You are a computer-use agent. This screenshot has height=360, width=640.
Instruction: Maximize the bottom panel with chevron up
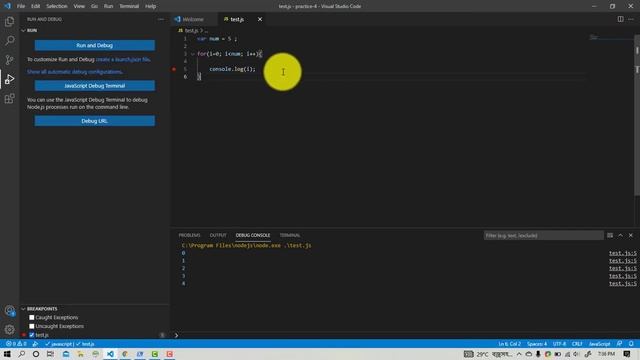620,236
